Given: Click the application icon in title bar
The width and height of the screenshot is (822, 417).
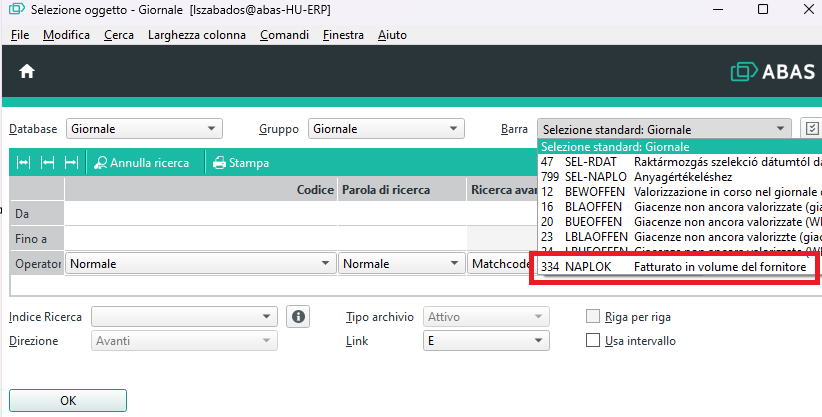Looking at the screenshot, I should coord(16,9).
